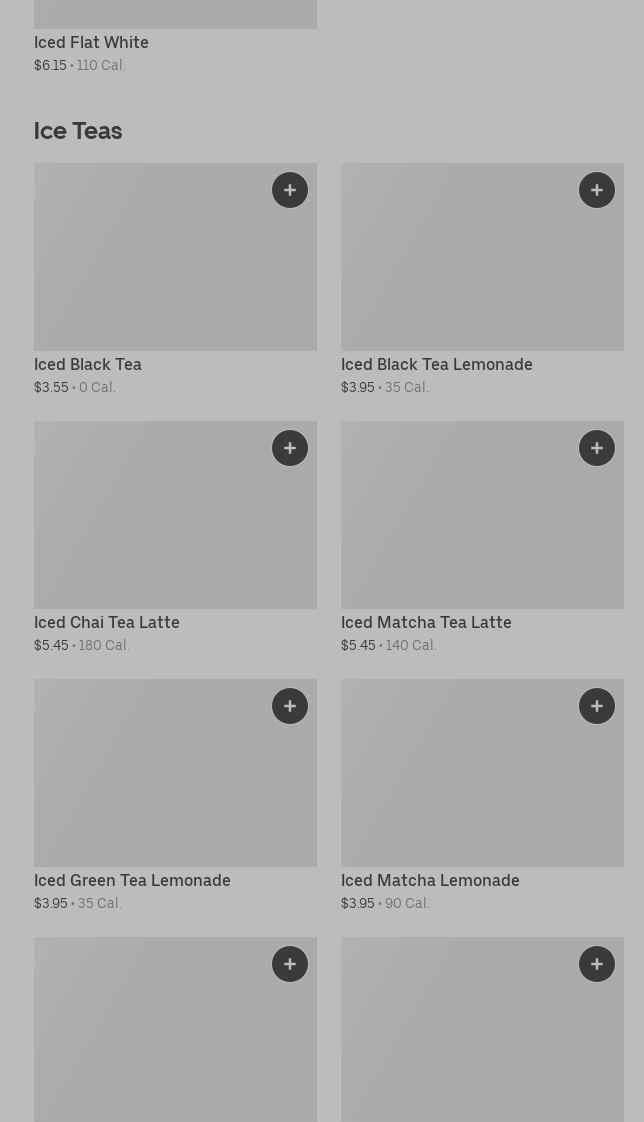Add Iced Black Tea Lemonade to cart
Screen dimensions: 644x1122
click(597, 190)
